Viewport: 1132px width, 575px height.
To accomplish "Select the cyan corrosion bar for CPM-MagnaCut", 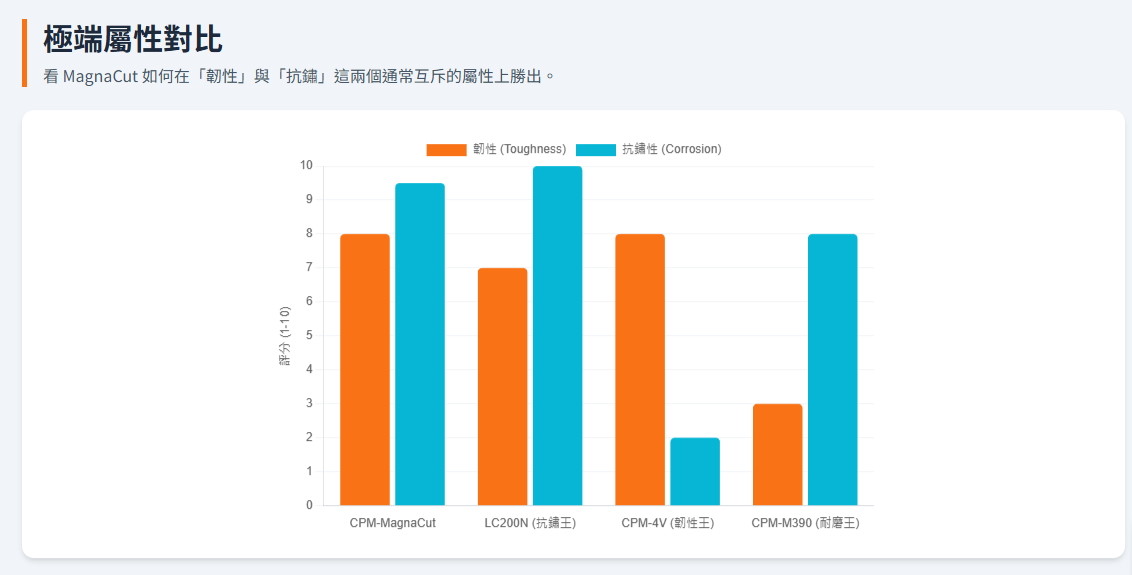I will point(420,344).
